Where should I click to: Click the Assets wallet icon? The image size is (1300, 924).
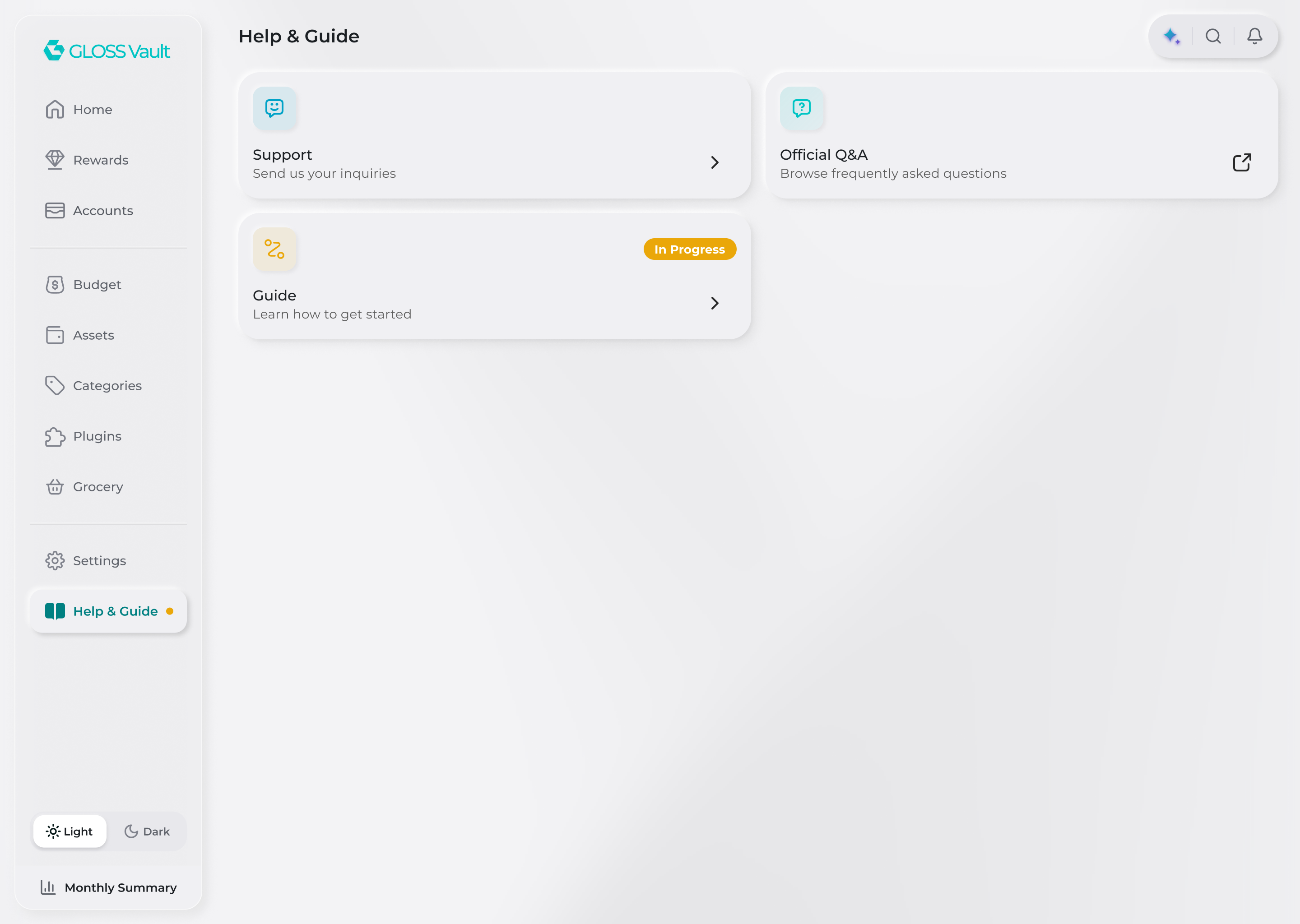point(55,335)
